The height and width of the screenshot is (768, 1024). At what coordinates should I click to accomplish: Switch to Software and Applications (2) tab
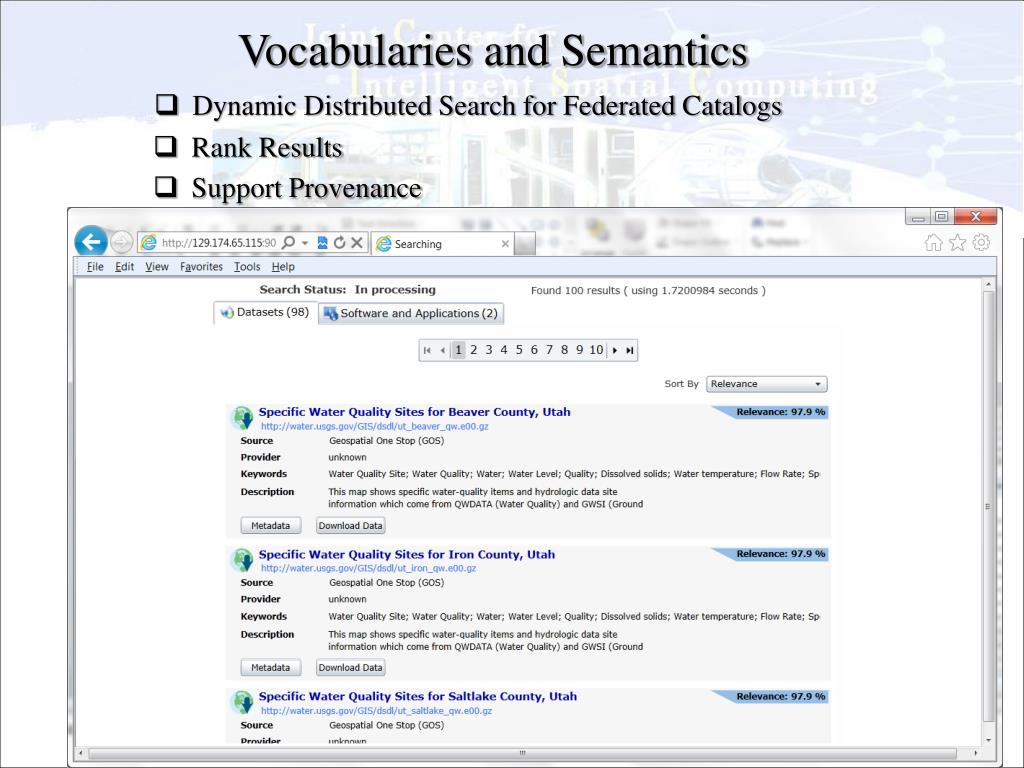pyautogui.click(x=411, y=313)
